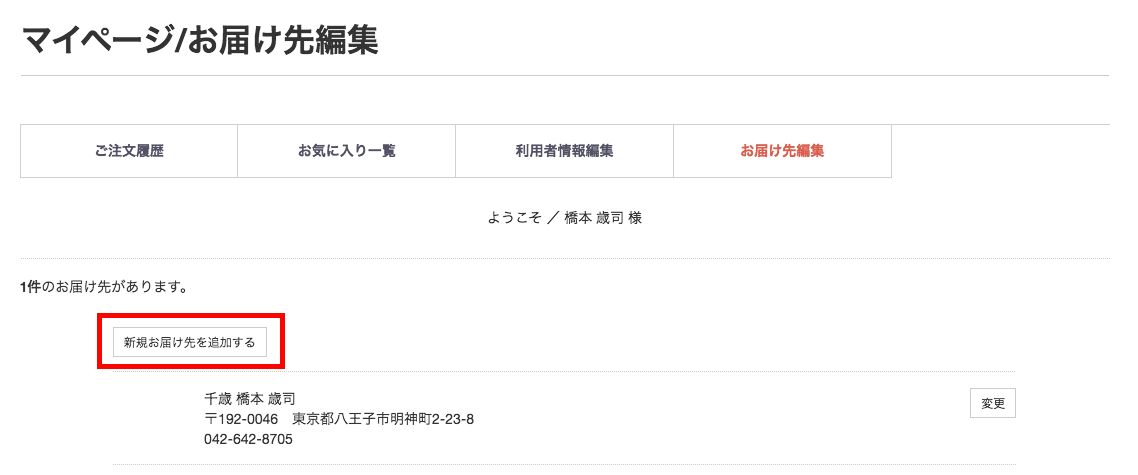Click the slash in the ようこそ welcome line
1138x475 pixels.
coord(554,217)
